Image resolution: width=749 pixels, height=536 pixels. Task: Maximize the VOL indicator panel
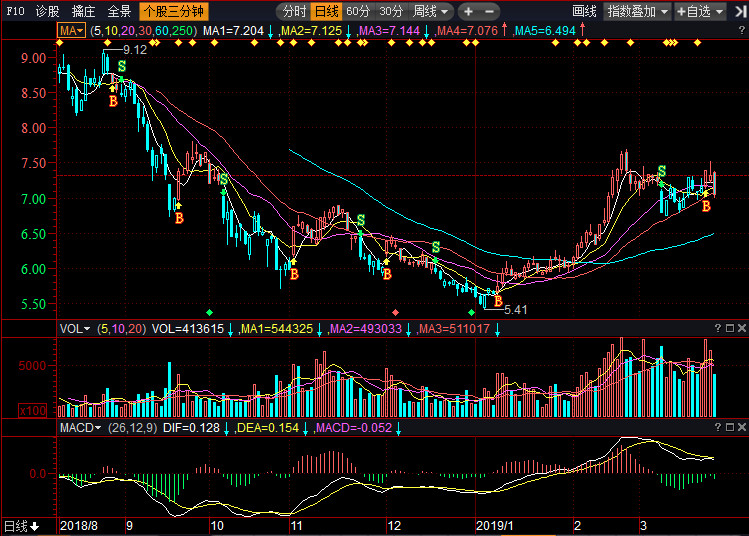pos(730,328)
